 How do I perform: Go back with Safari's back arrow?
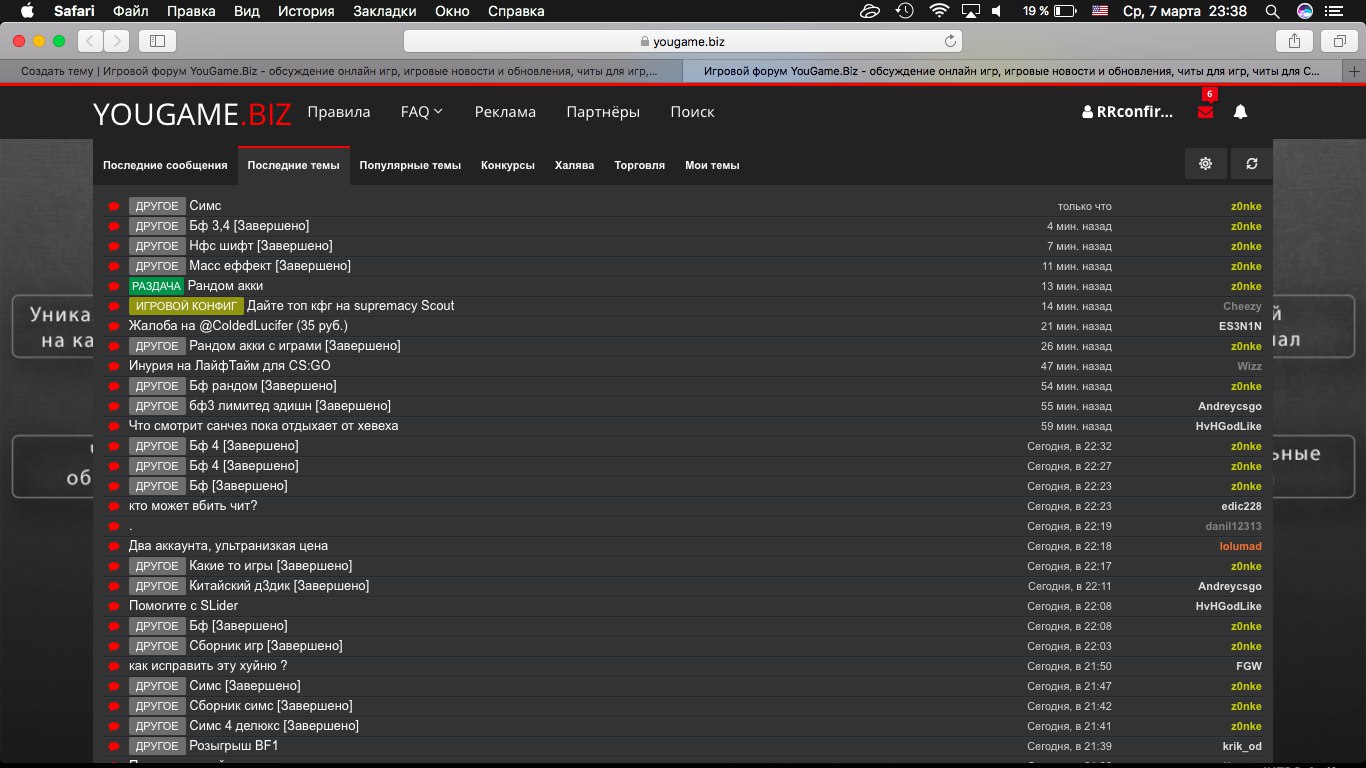click(90, 41)
